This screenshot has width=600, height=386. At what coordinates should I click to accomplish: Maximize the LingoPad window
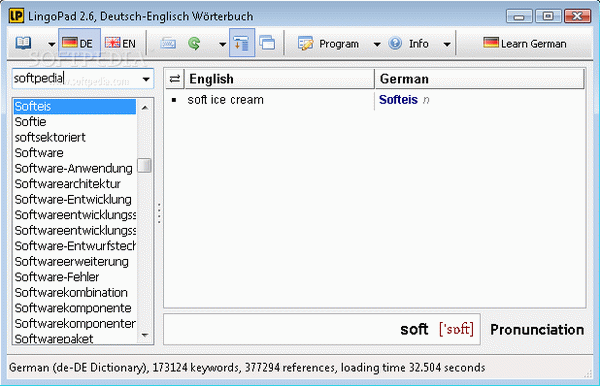[548, 16]
